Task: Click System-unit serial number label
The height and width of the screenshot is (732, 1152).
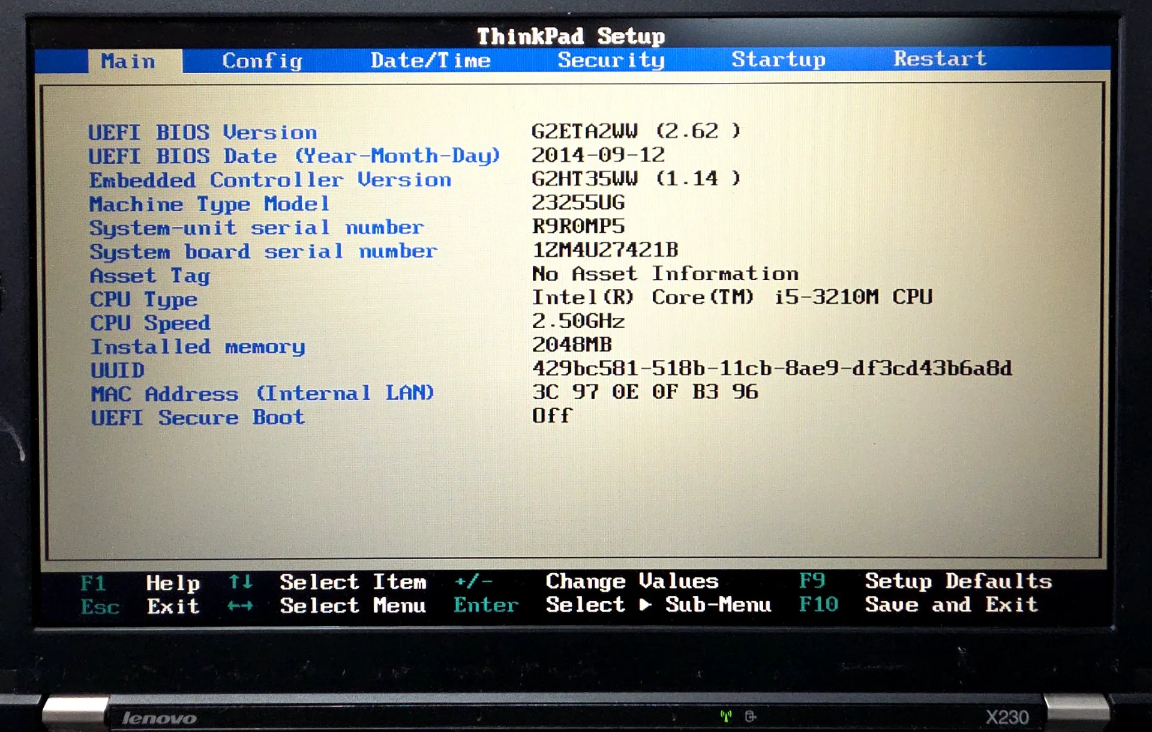Action: (256, 228)
